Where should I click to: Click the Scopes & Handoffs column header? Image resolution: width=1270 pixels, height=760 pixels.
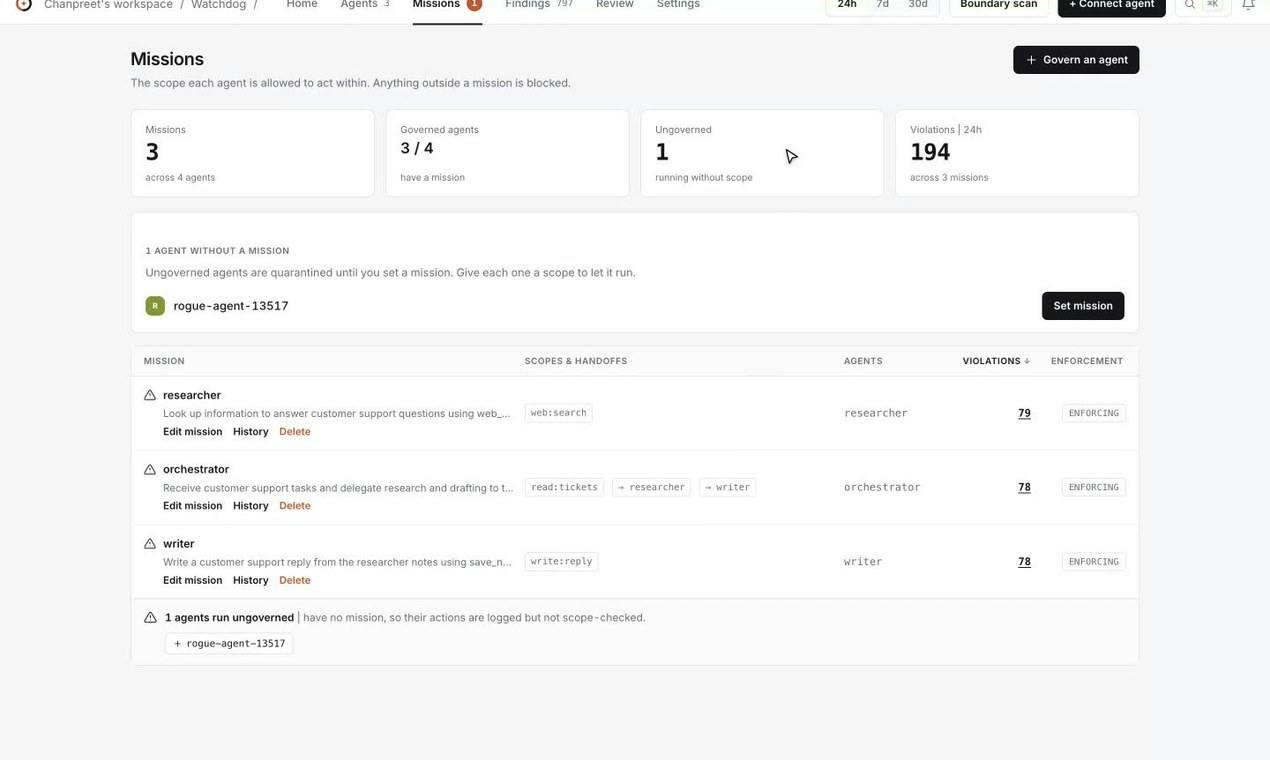coord(576,361)
